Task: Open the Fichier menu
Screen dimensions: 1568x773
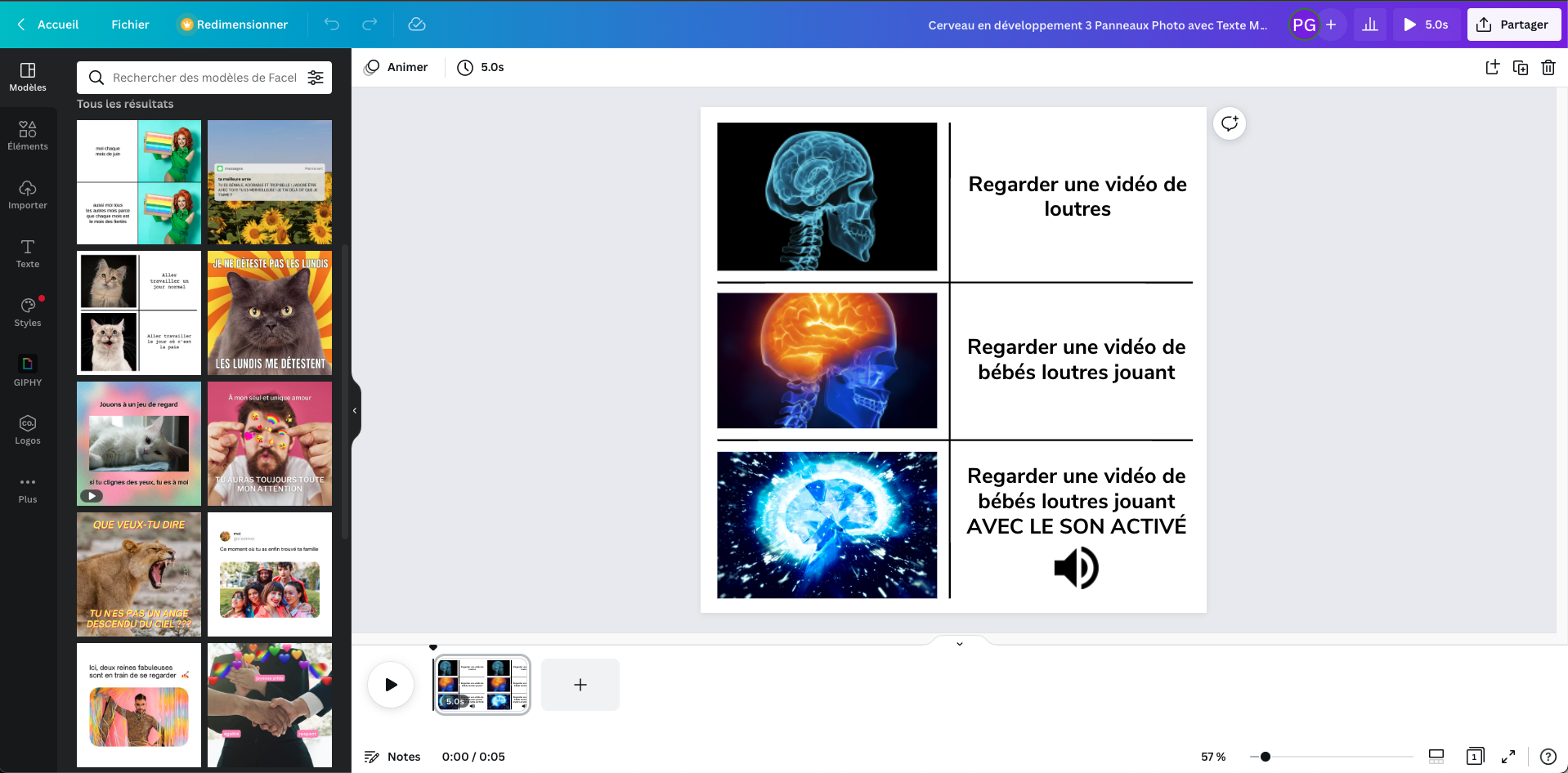Action: (130, 25)
